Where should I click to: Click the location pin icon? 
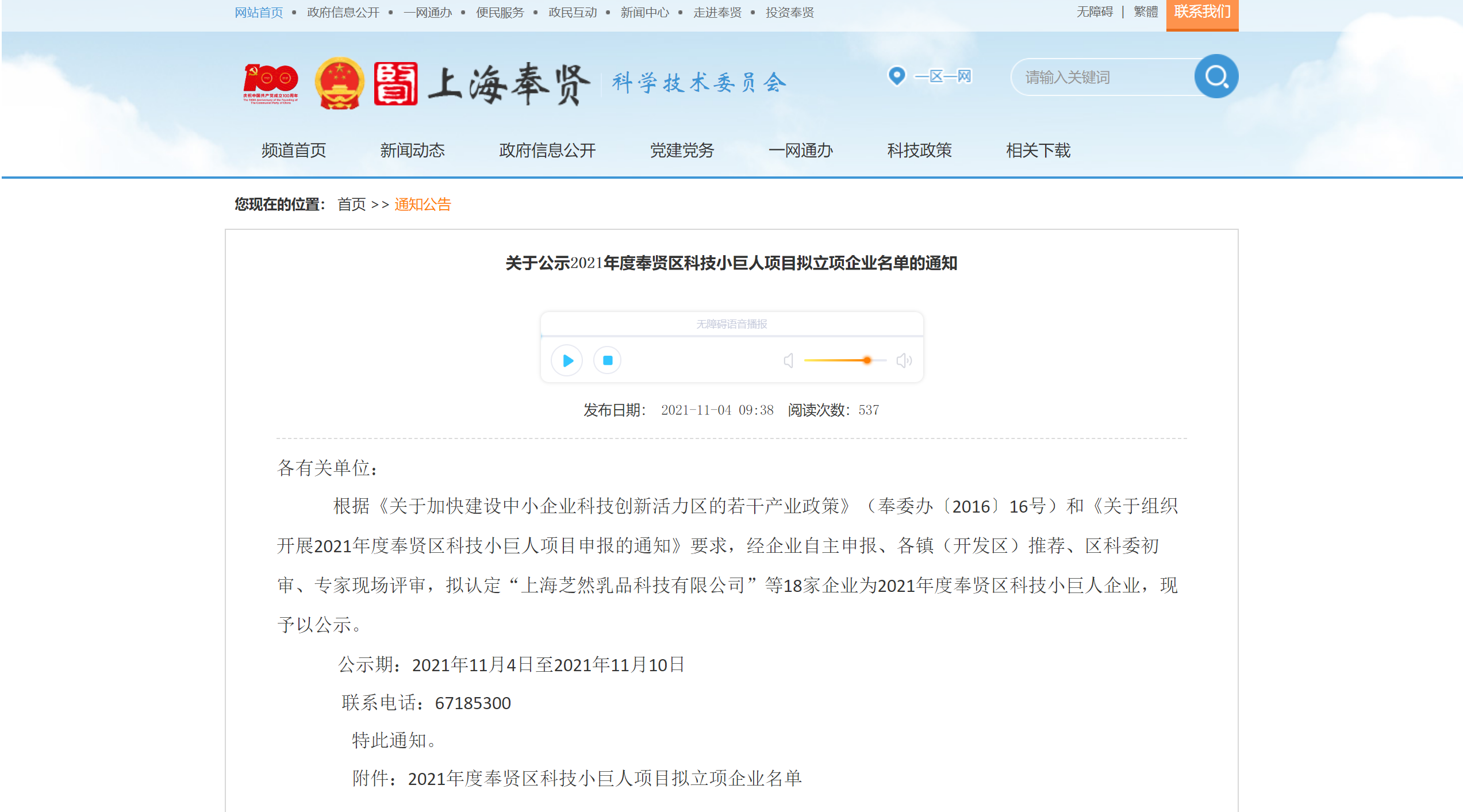896,76
